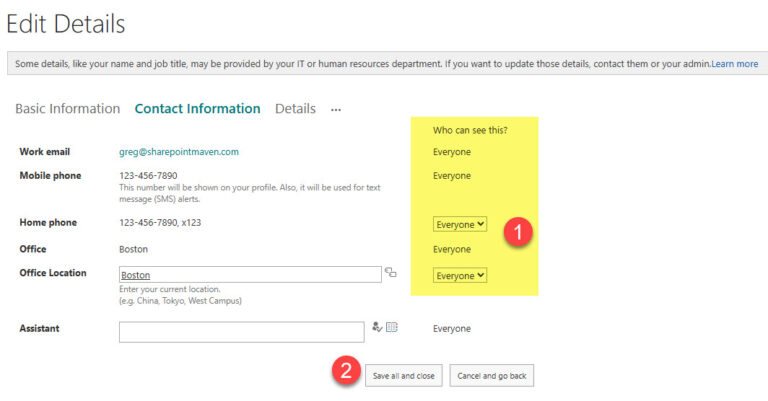The width and height of the screenshot is (768, 401).
Task: Click the Mobile phone field label
Action: click(50, 175)
